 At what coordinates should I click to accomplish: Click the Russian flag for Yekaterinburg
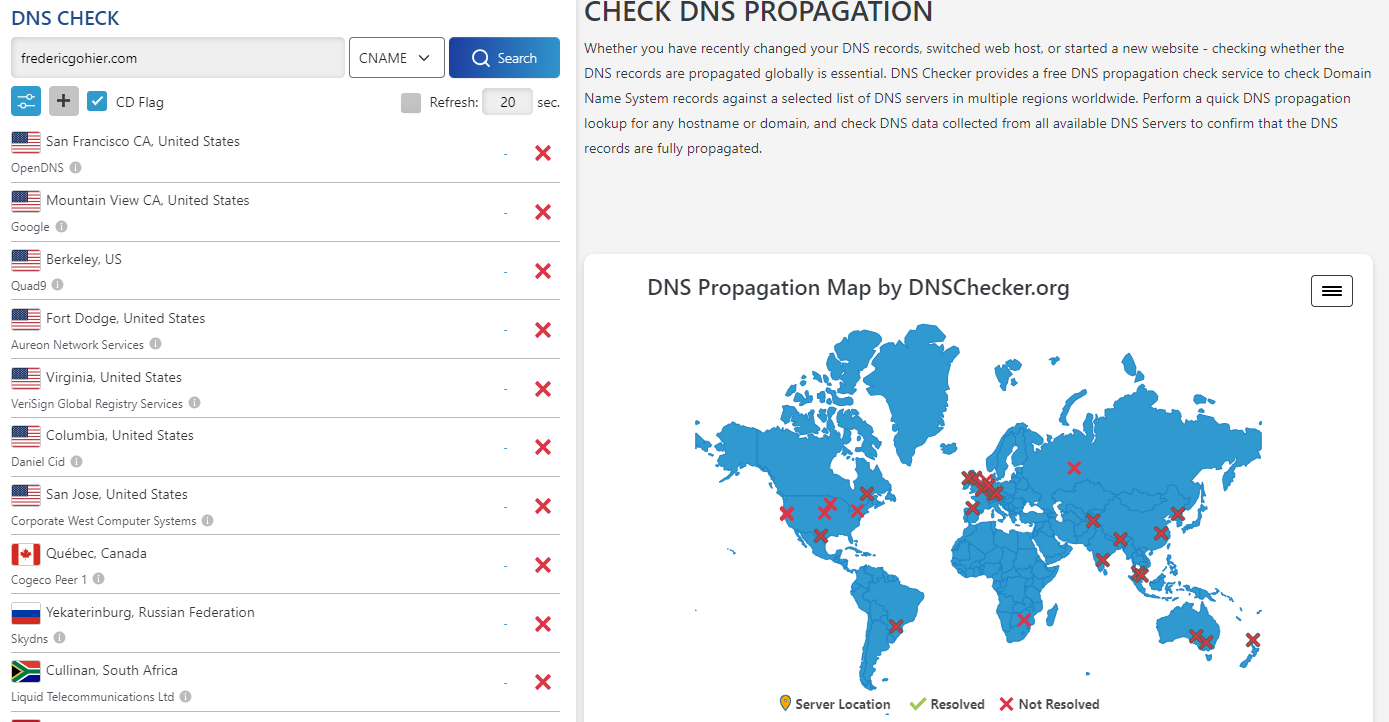tap(26, 613)
